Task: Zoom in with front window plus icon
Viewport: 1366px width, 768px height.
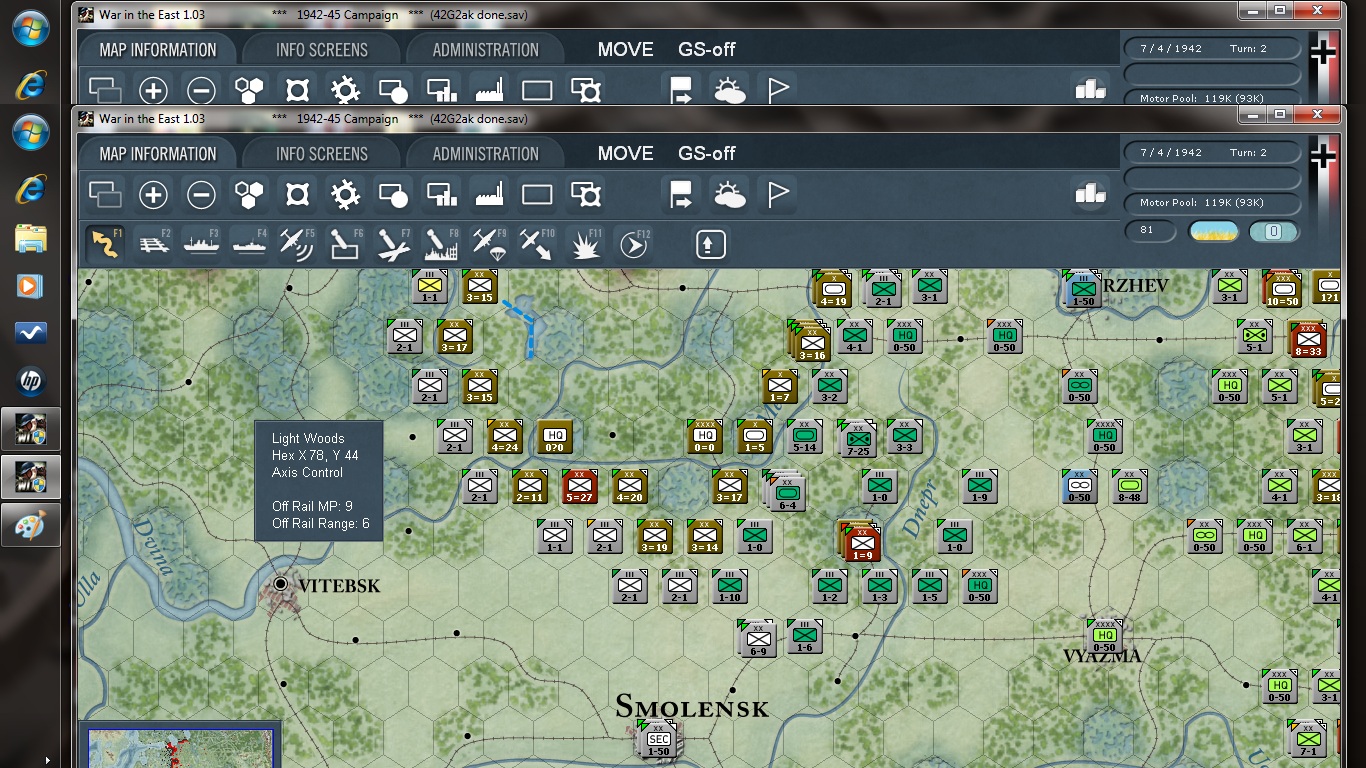Action: point(153,194)
